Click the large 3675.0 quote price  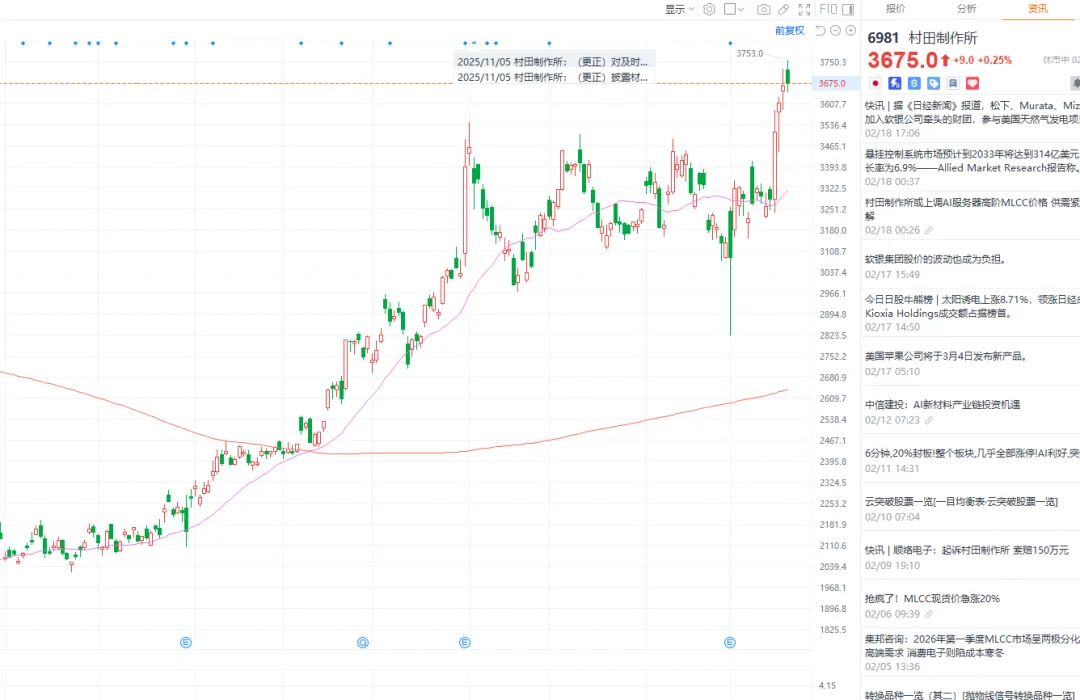(902, 60)
